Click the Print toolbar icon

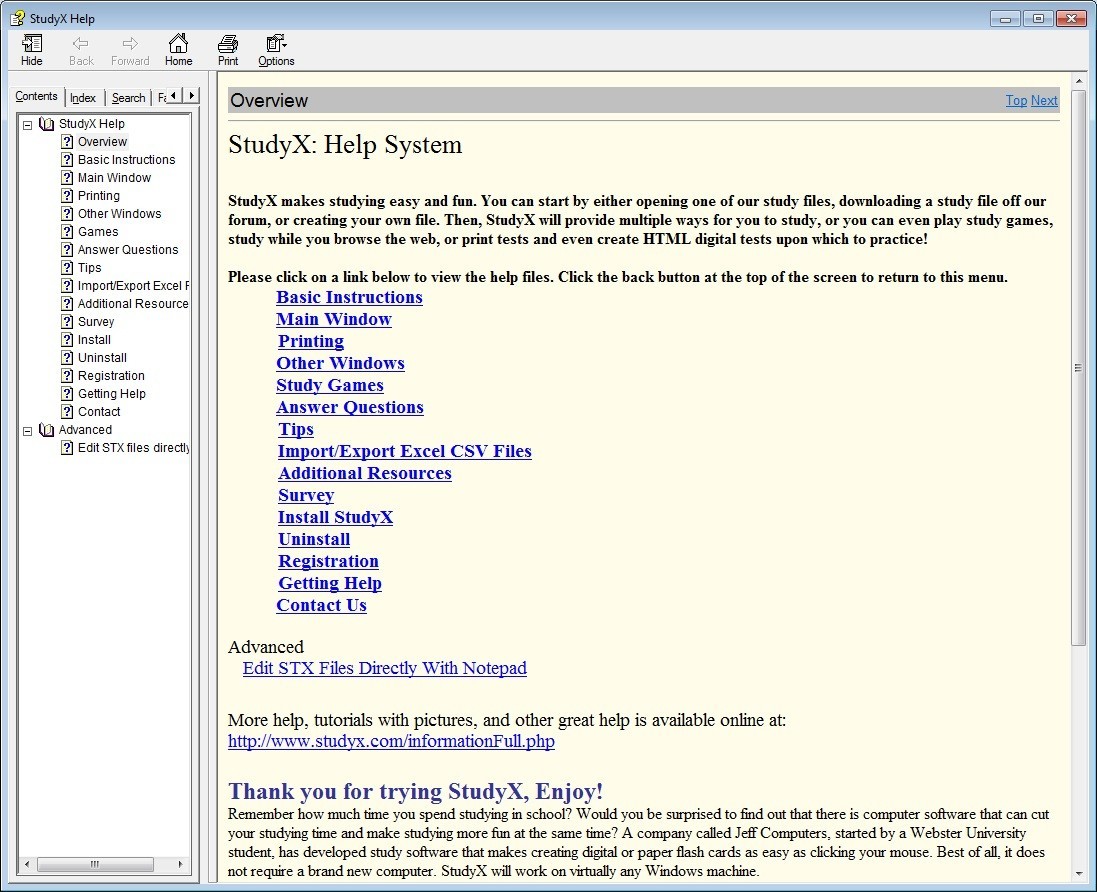tap(228, 44)
